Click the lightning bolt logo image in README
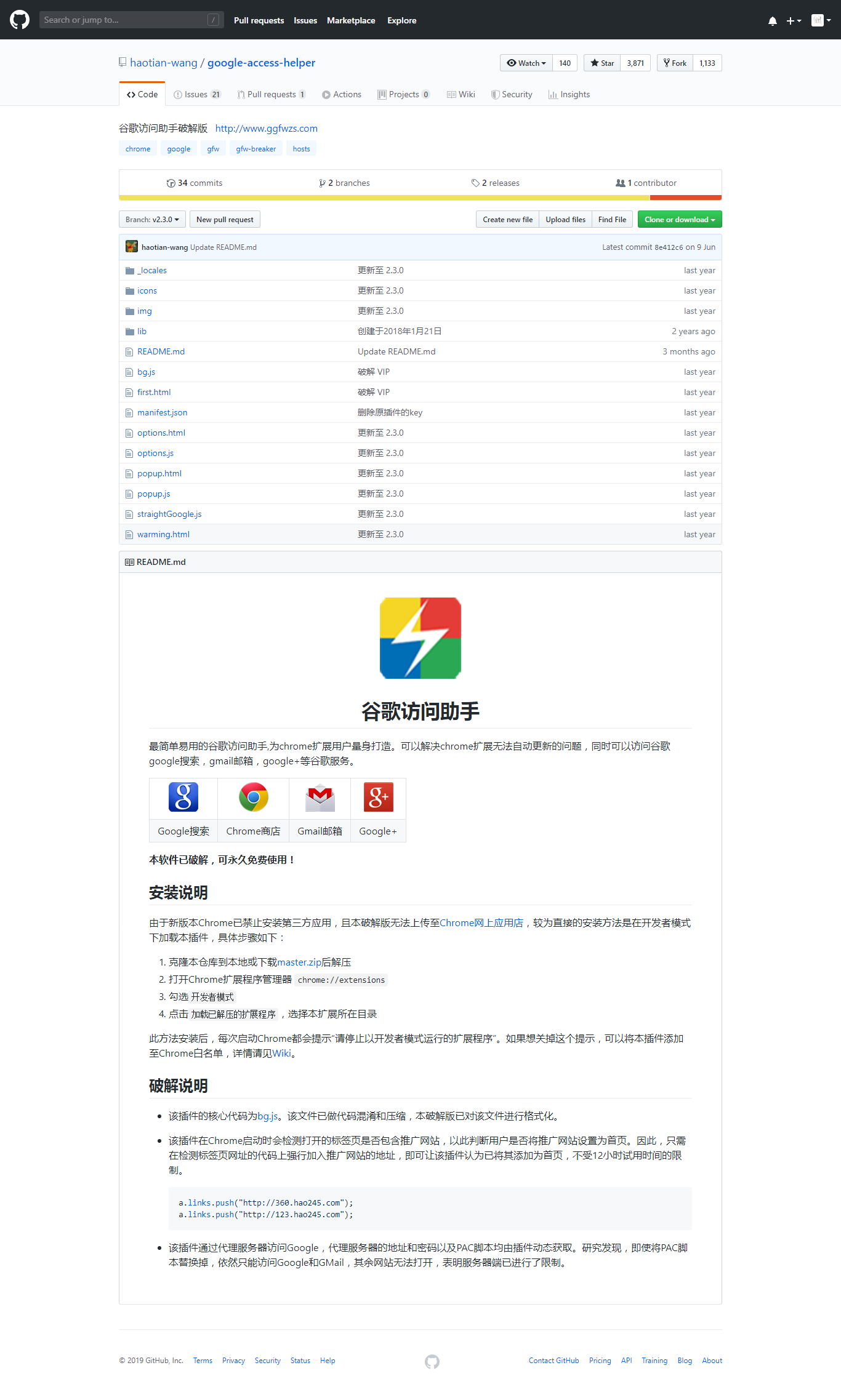This screenshot has height=1400, width=841. point(420,638)
